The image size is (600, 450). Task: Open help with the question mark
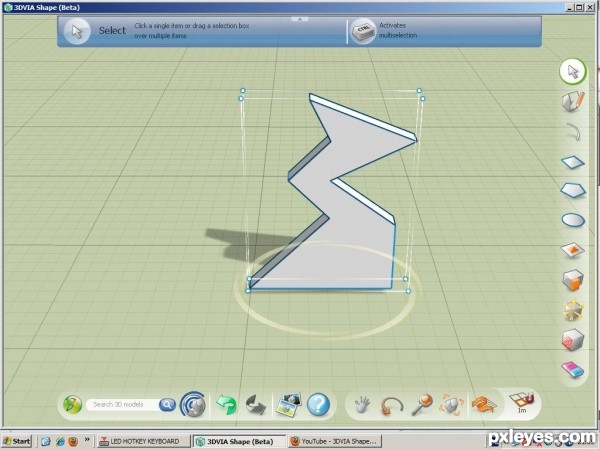click(x=318, y=404)
